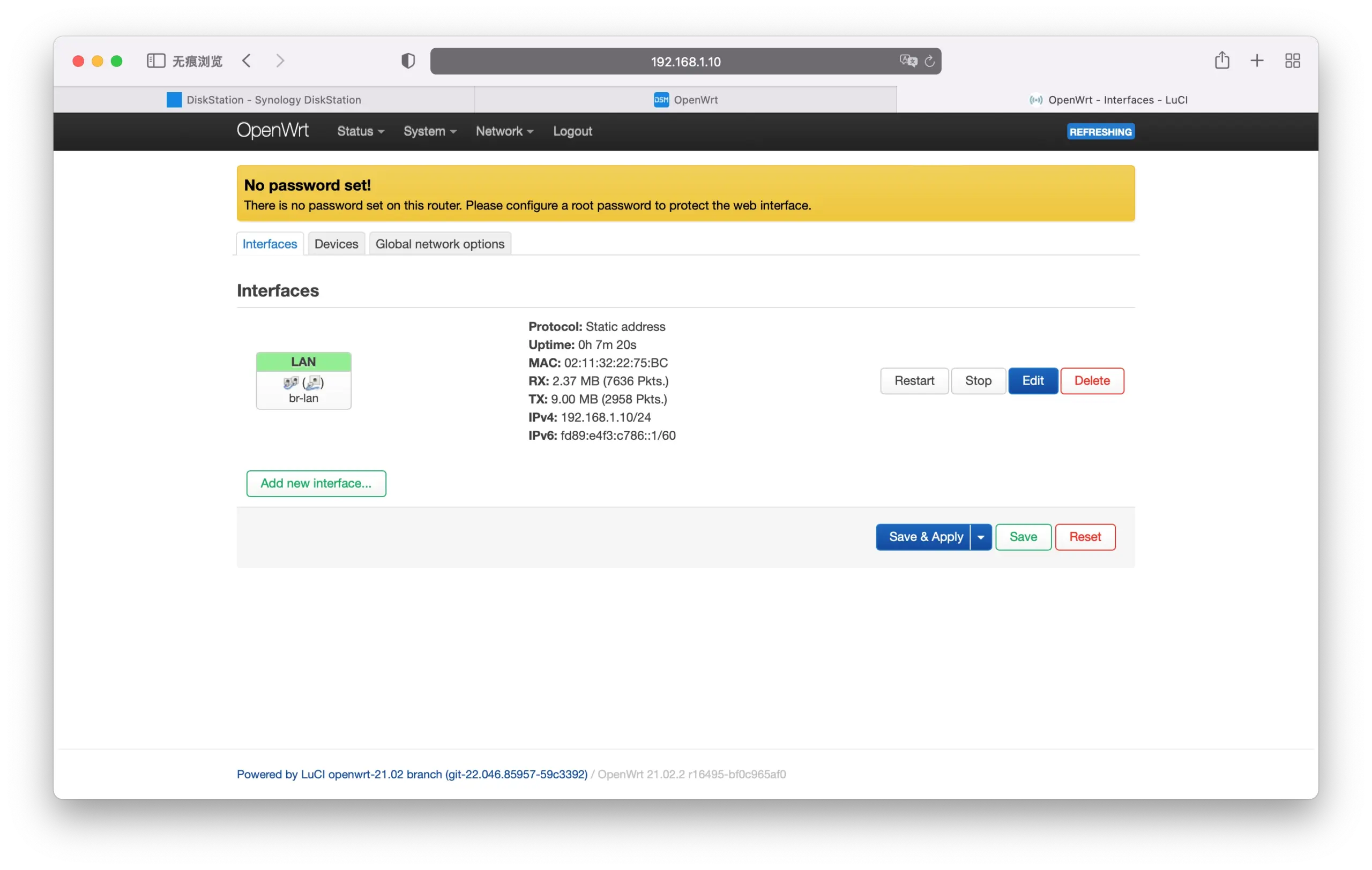Go forward with the forward arrow

click(280, 61)
